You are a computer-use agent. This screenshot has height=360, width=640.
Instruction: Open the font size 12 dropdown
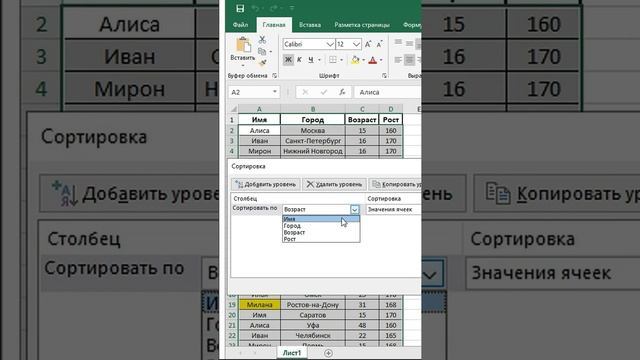pyautogui.click(x=356, y=44)
